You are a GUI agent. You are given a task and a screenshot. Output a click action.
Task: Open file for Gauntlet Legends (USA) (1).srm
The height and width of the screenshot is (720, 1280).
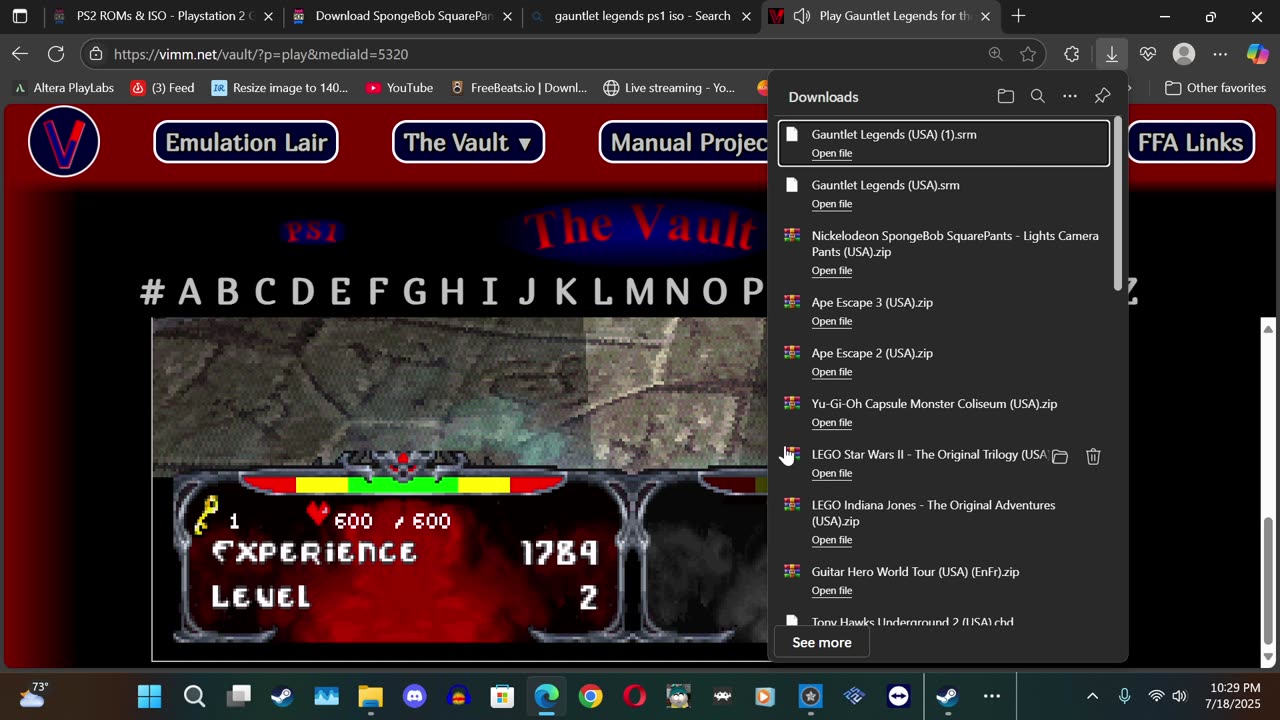(x=831, y=153)
